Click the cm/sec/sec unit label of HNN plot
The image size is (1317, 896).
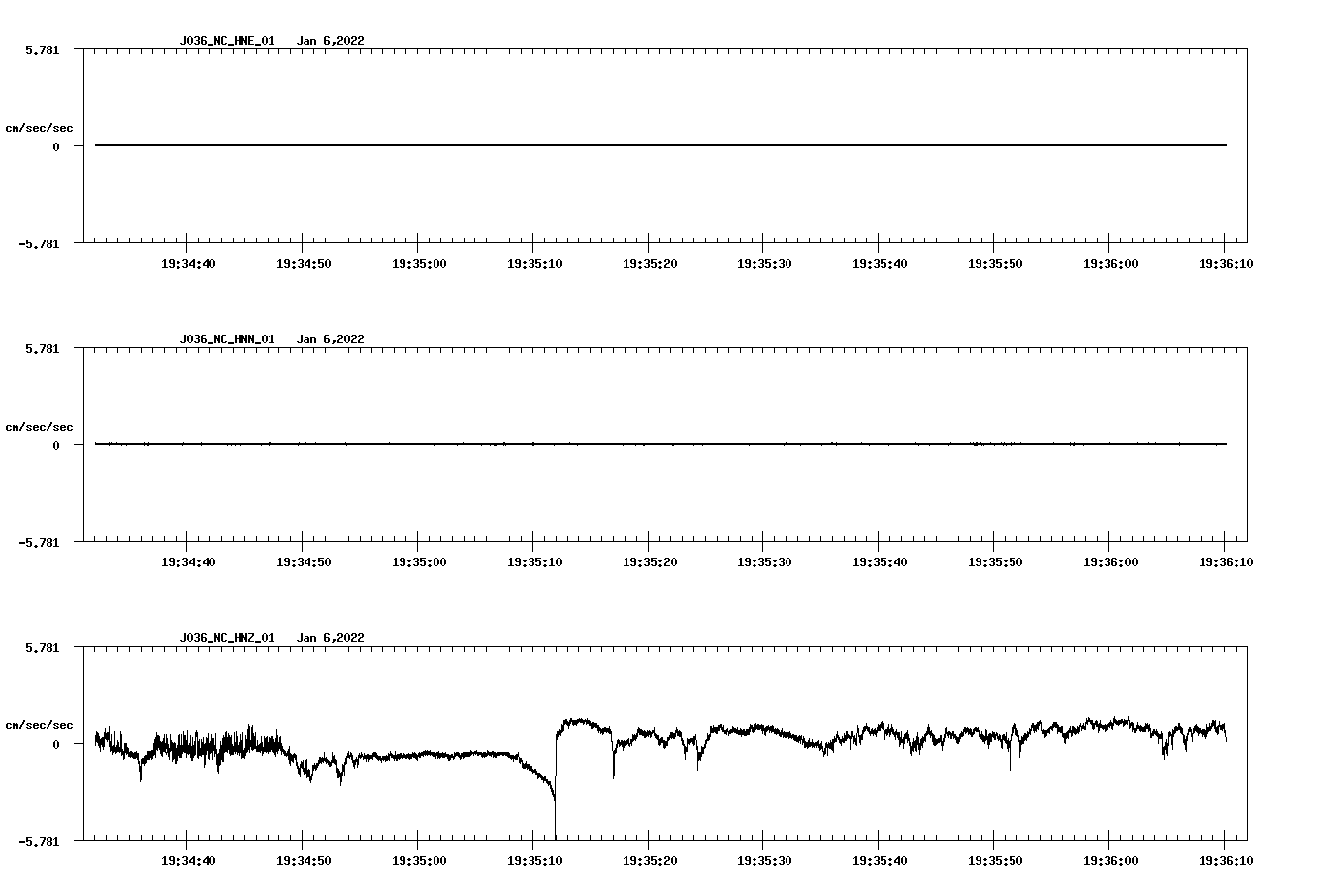pyautogui.click(x=39, y=427)
